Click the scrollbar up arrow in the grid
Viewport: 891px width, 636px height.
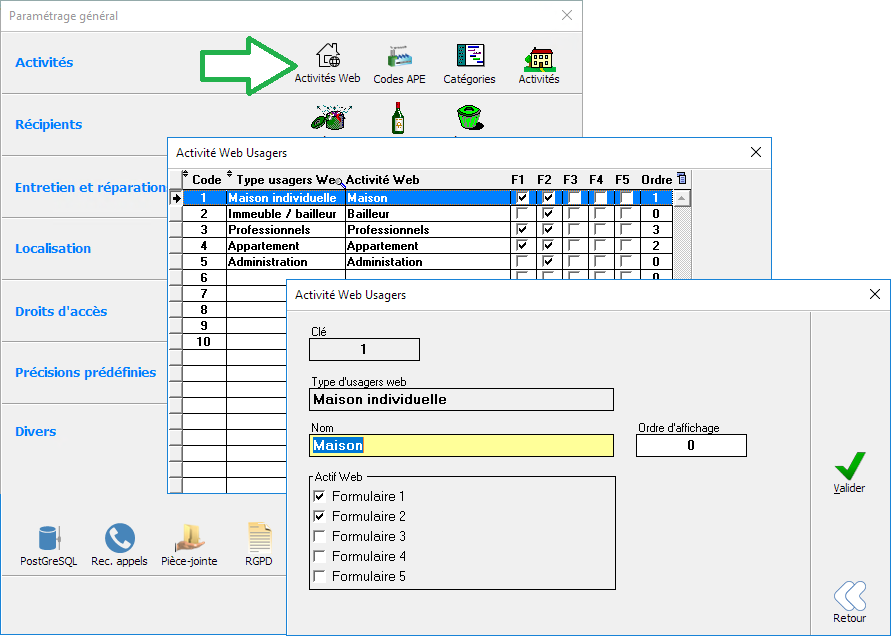click(682, 198)
